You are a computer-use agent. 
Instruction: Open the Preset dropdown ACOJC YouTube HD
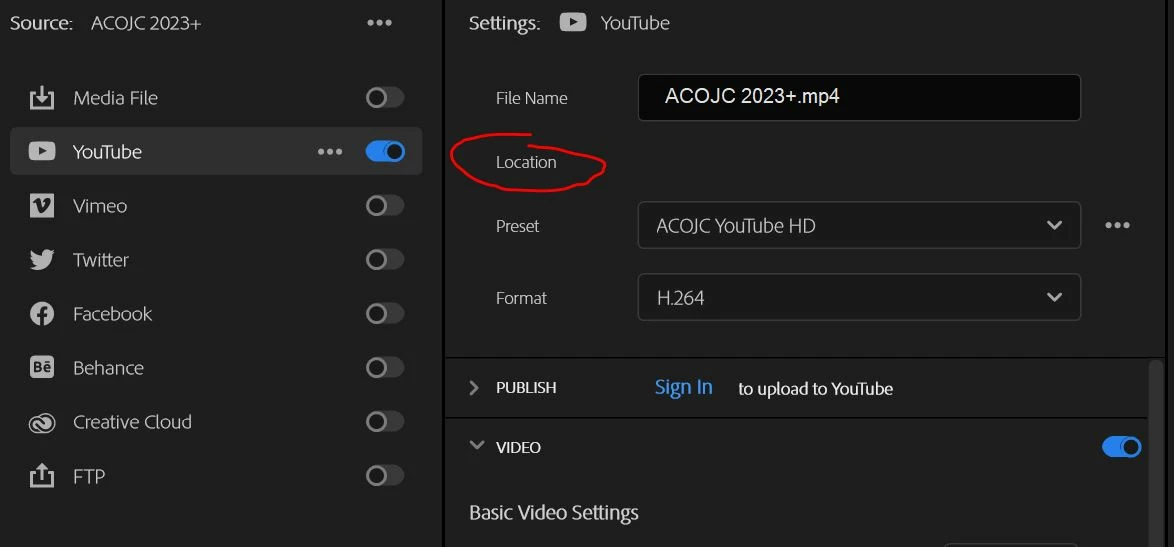[859, 225]
